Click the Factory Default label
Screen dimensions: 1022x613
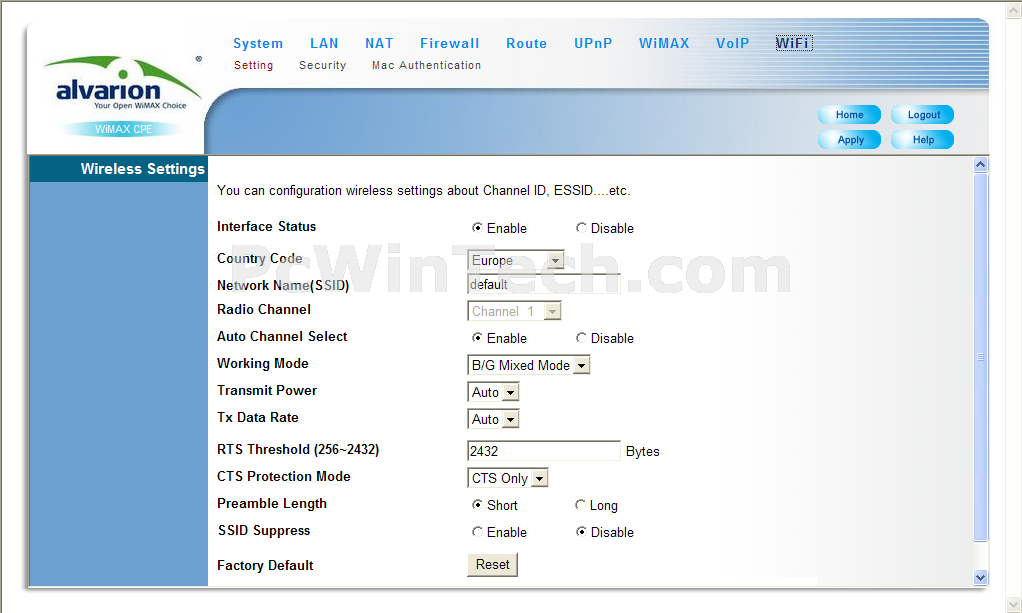[265, 565]
